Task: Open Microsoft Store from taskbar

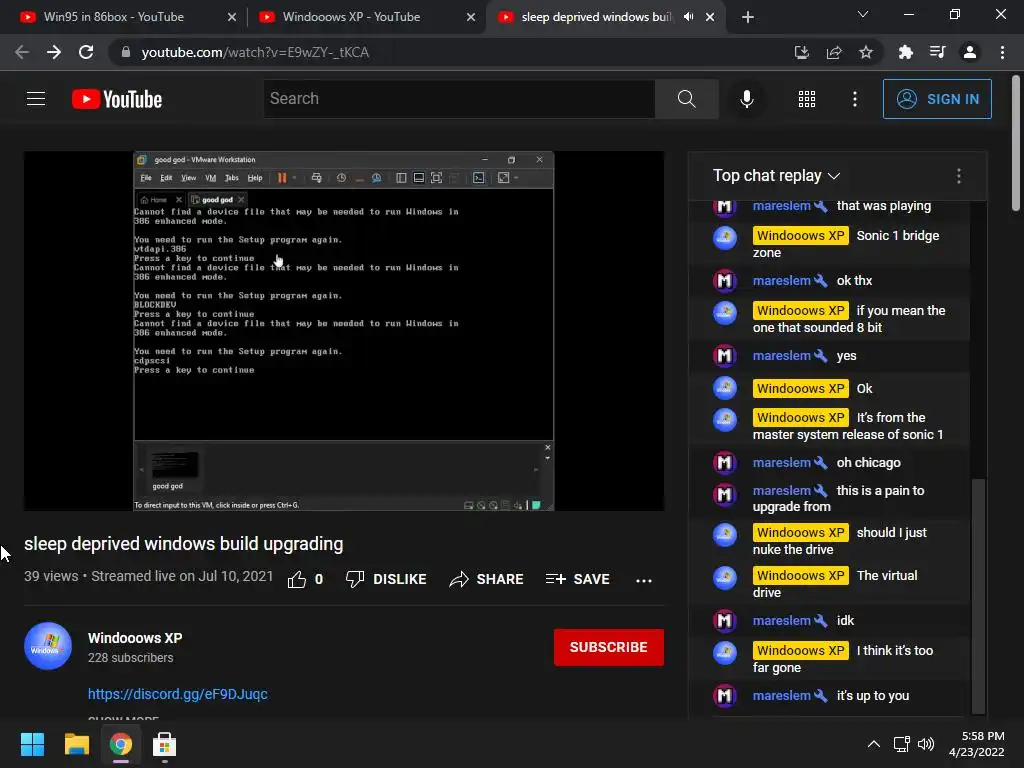Action: click(x=165, y=744)
